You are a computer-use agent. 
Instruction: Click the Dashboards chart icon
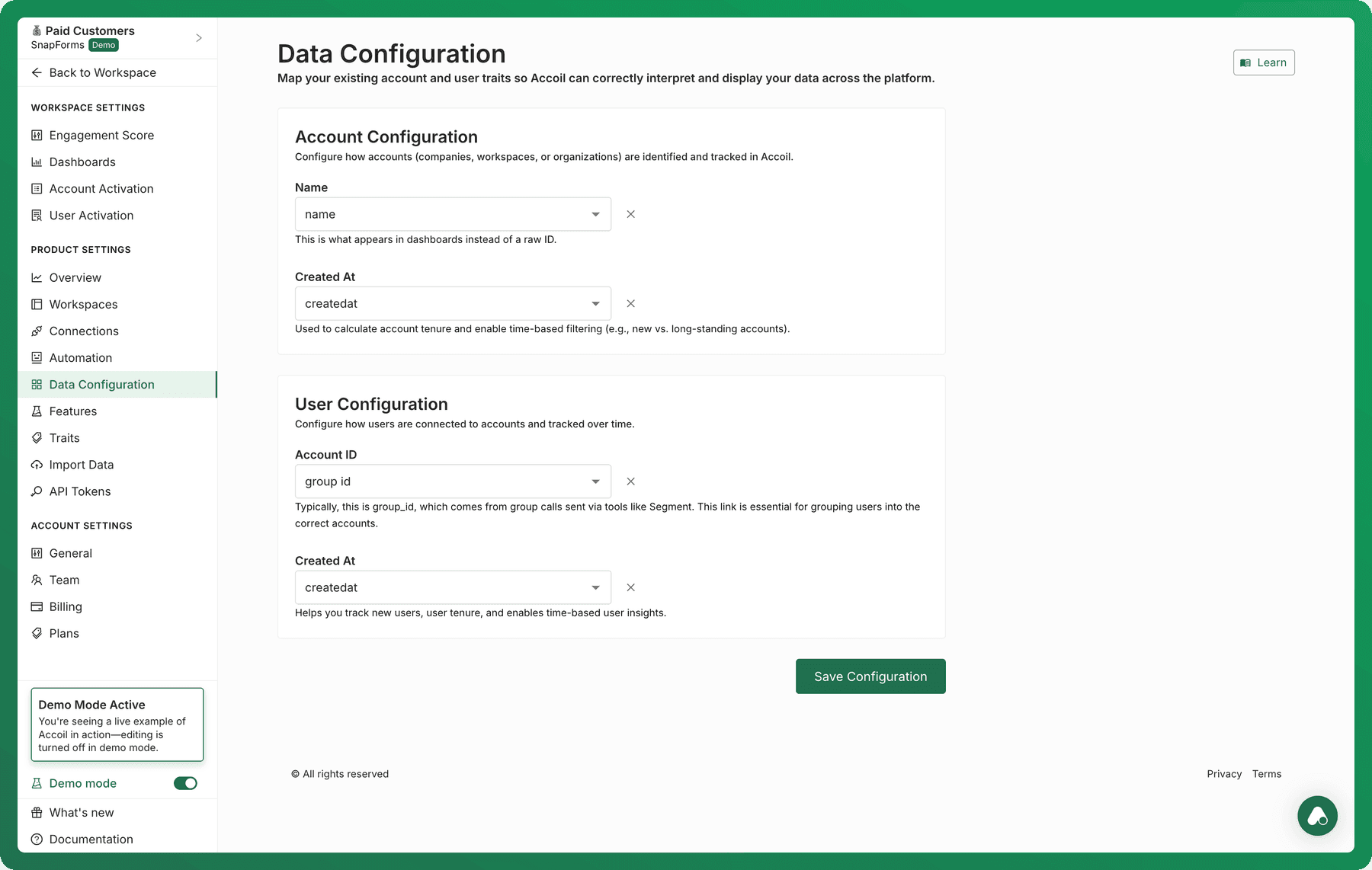pos(37,162)
